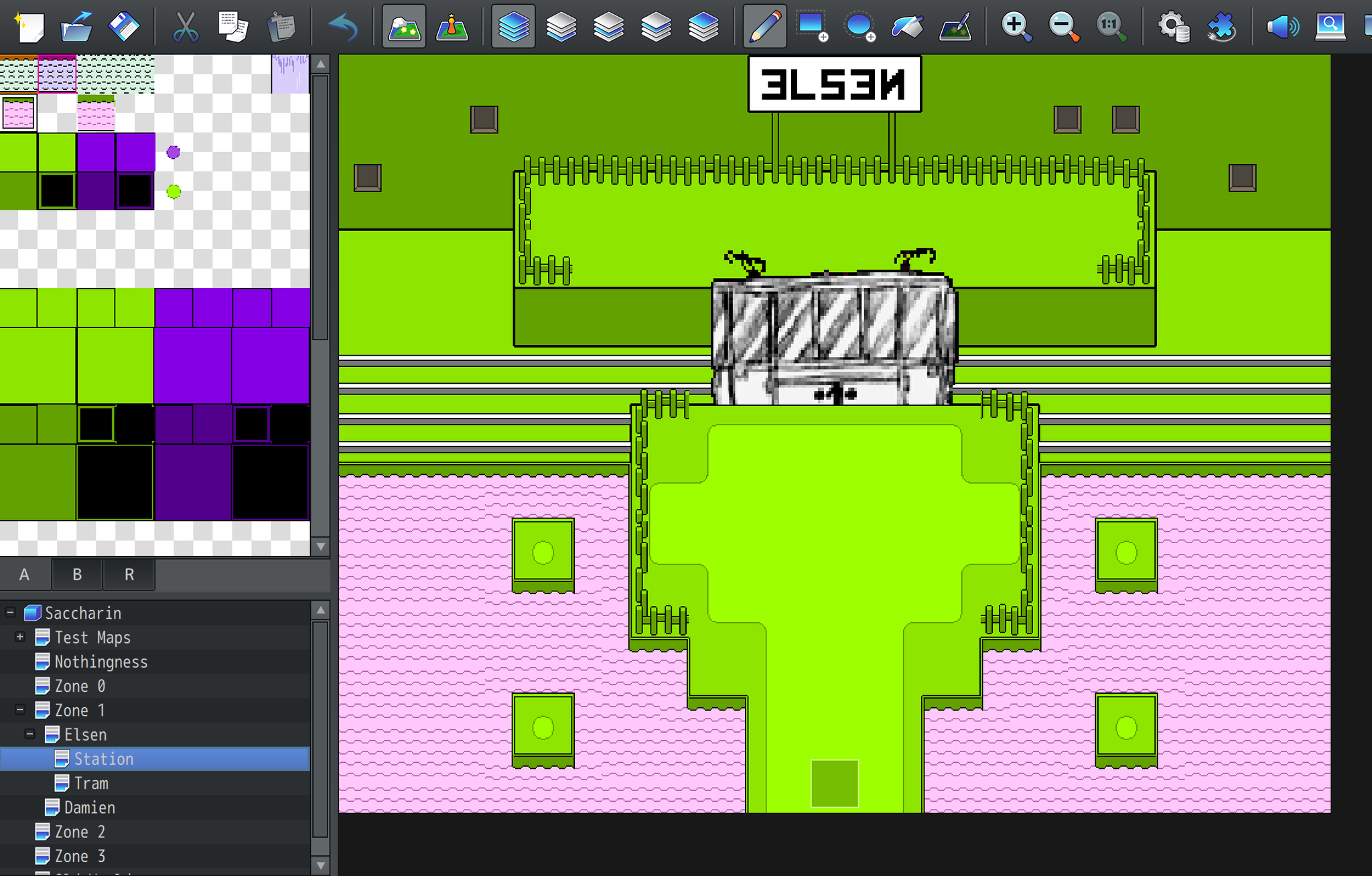Open the Plugin Manager
Image resolution: width=1372 pixels, height=876 pixels.
[x=1221, y=27]
